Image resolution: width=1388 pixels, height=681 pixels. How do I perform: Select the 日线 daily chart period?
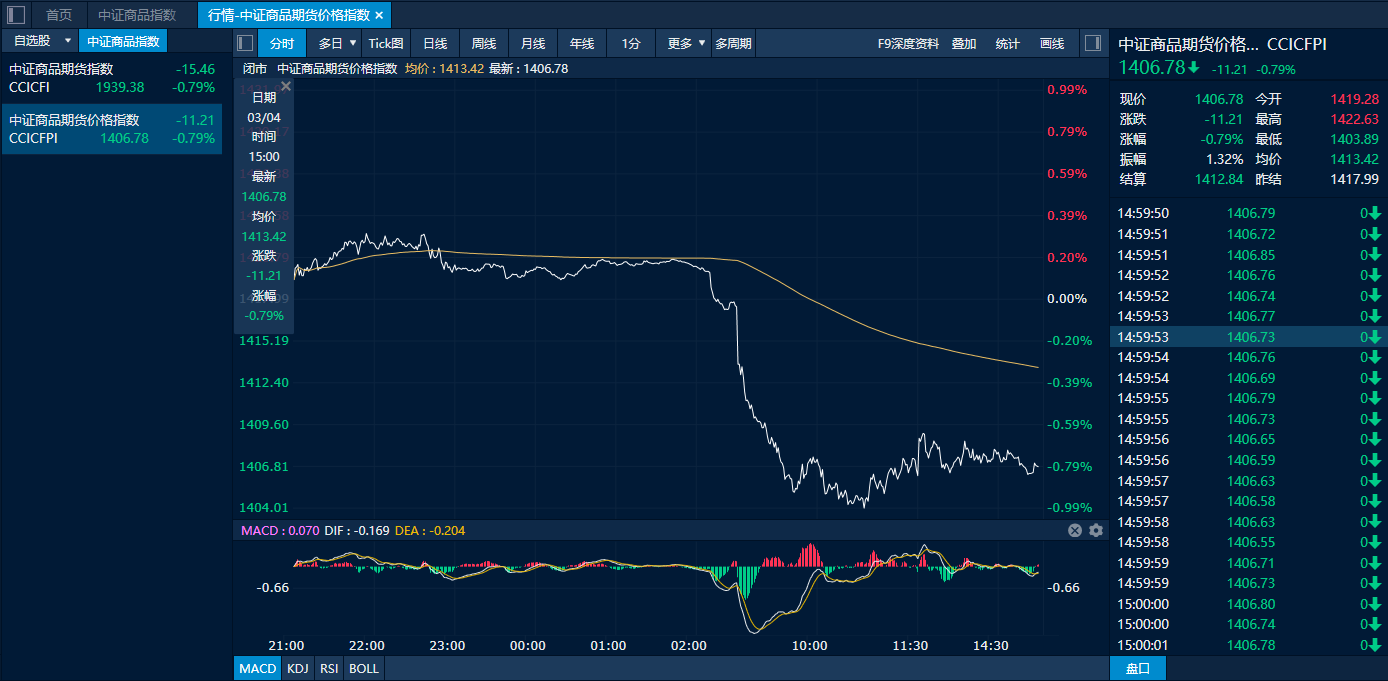[435, 43]
